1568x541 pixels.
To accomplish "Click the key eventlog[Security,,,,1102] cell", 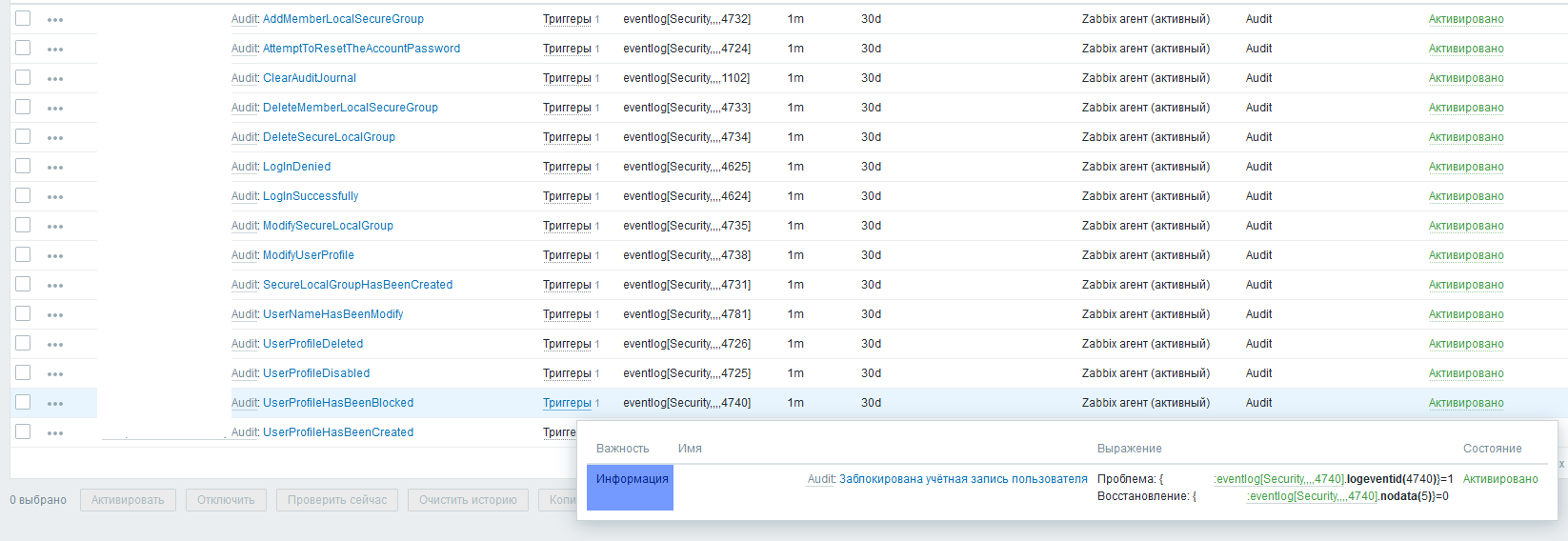I will pos(687,78).
